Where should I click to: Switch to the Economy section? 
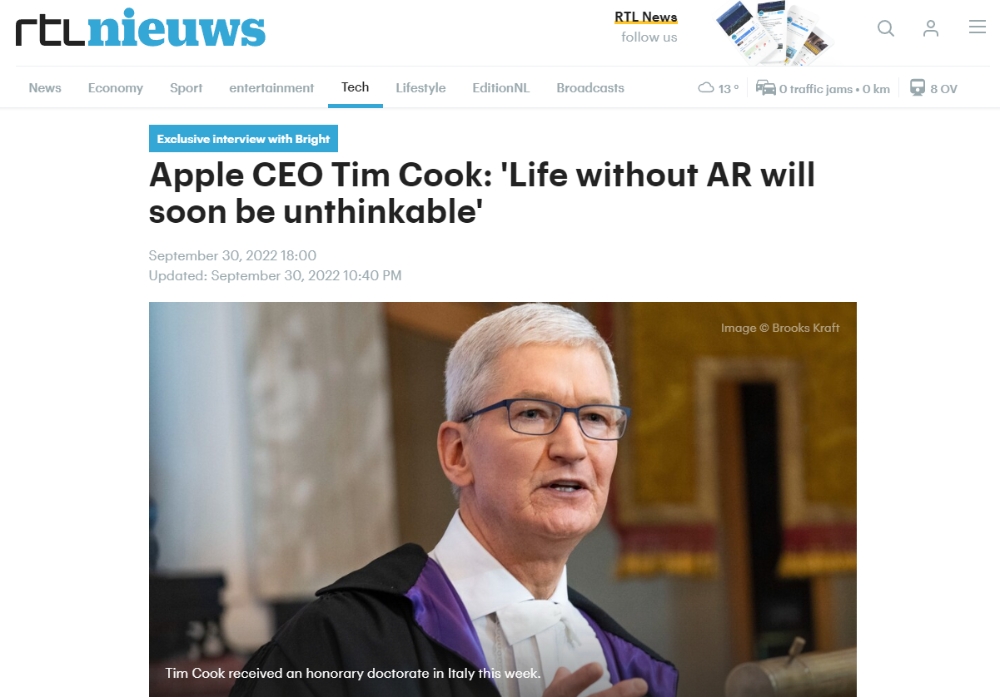tap(115, 88)
